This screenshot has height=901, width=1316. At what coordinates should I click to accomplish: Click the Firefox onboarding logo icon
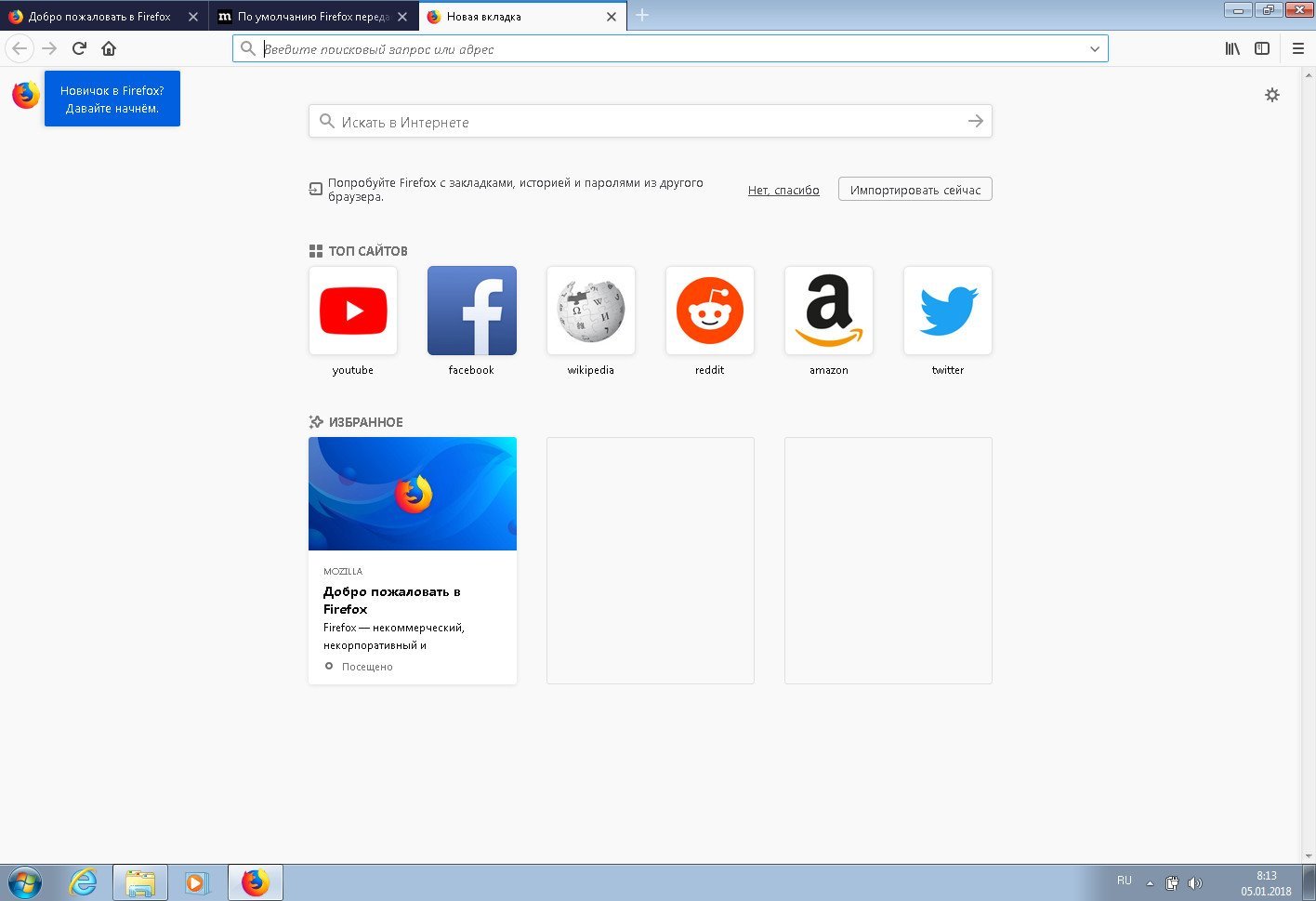coord(26,94)
